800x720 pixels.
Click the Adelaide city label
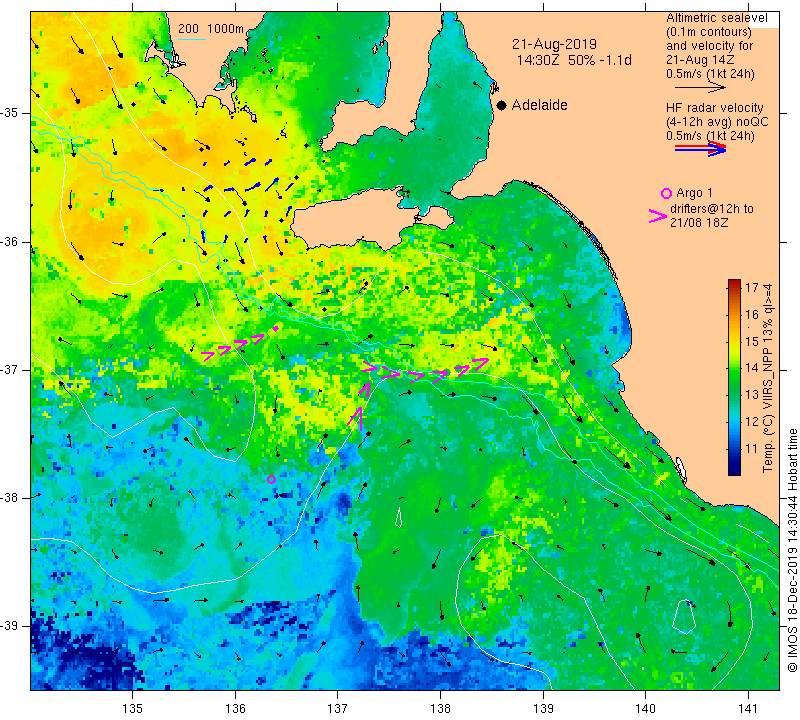[x=539, y=105]
